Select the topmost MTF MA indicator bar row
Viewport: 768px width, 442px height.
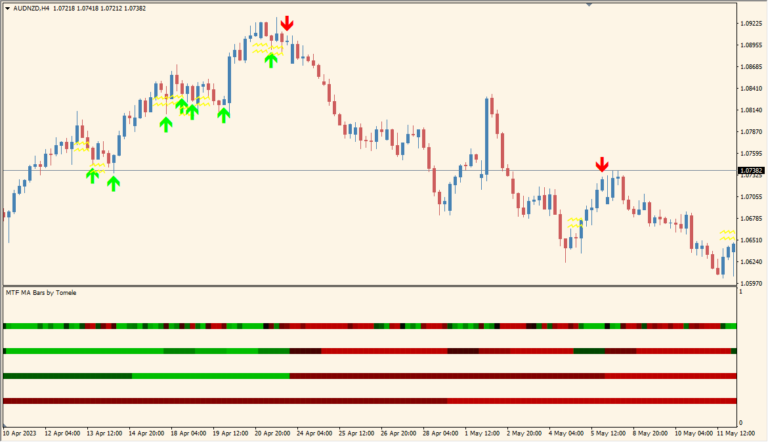point(368,326)
